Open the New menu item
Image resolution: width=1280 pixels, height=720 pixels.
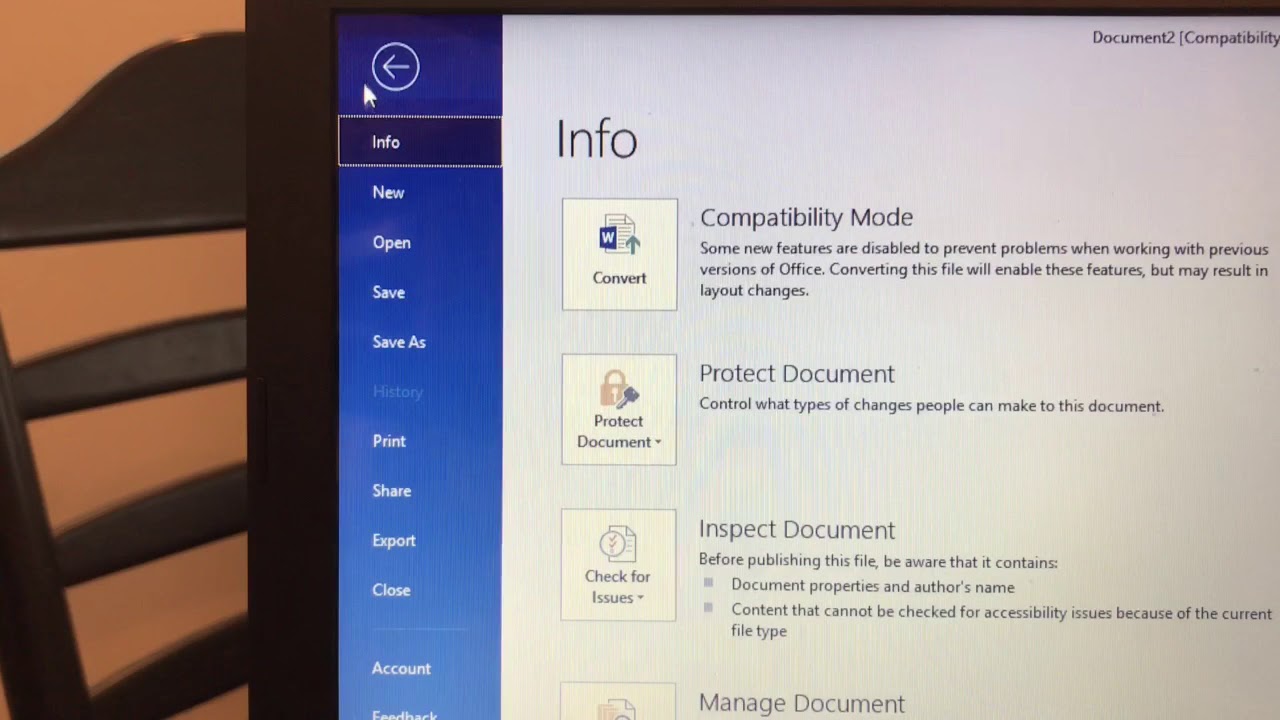388,192
